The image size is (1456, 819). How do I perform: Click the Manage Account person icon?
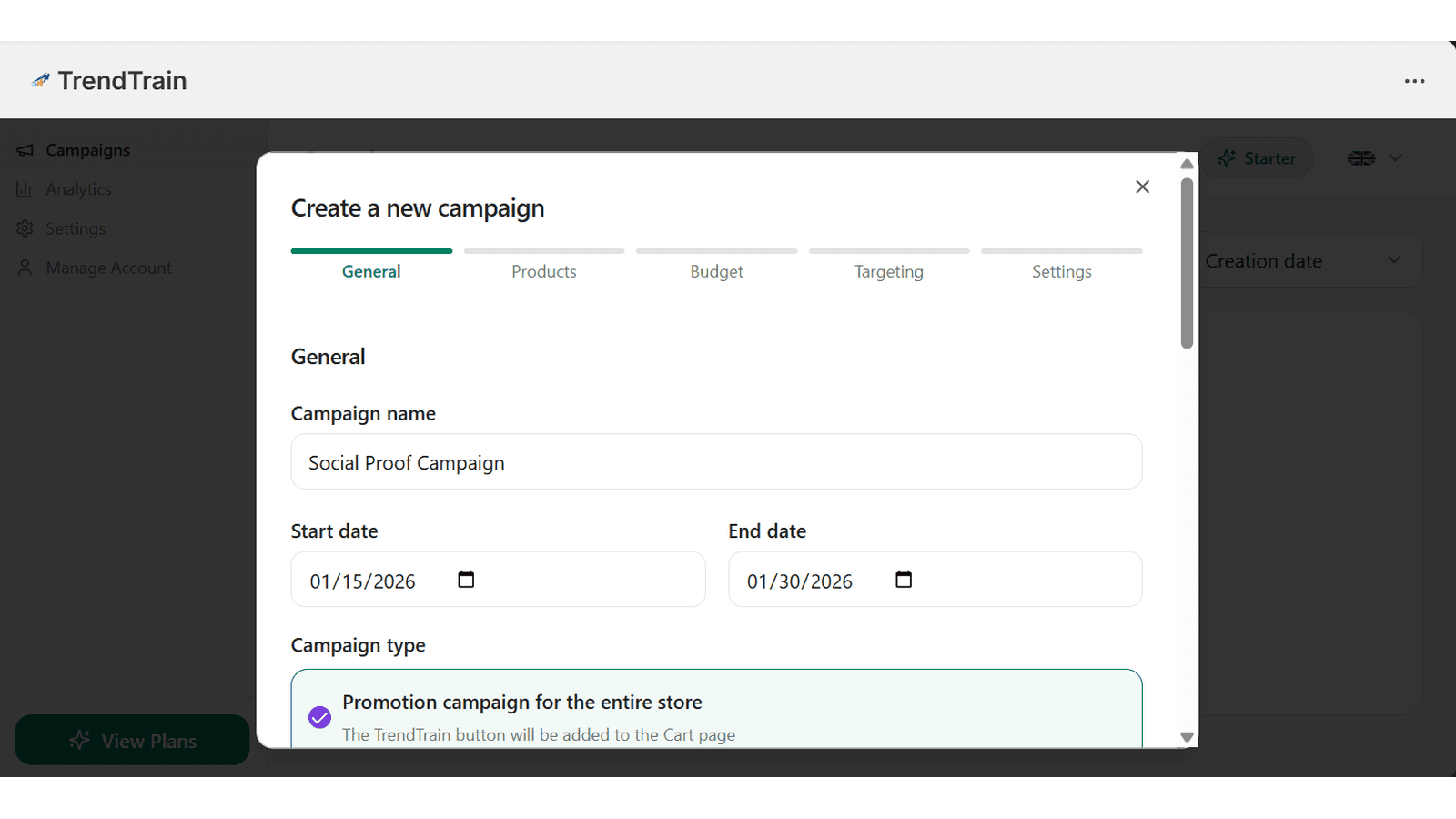click(25, 268)
